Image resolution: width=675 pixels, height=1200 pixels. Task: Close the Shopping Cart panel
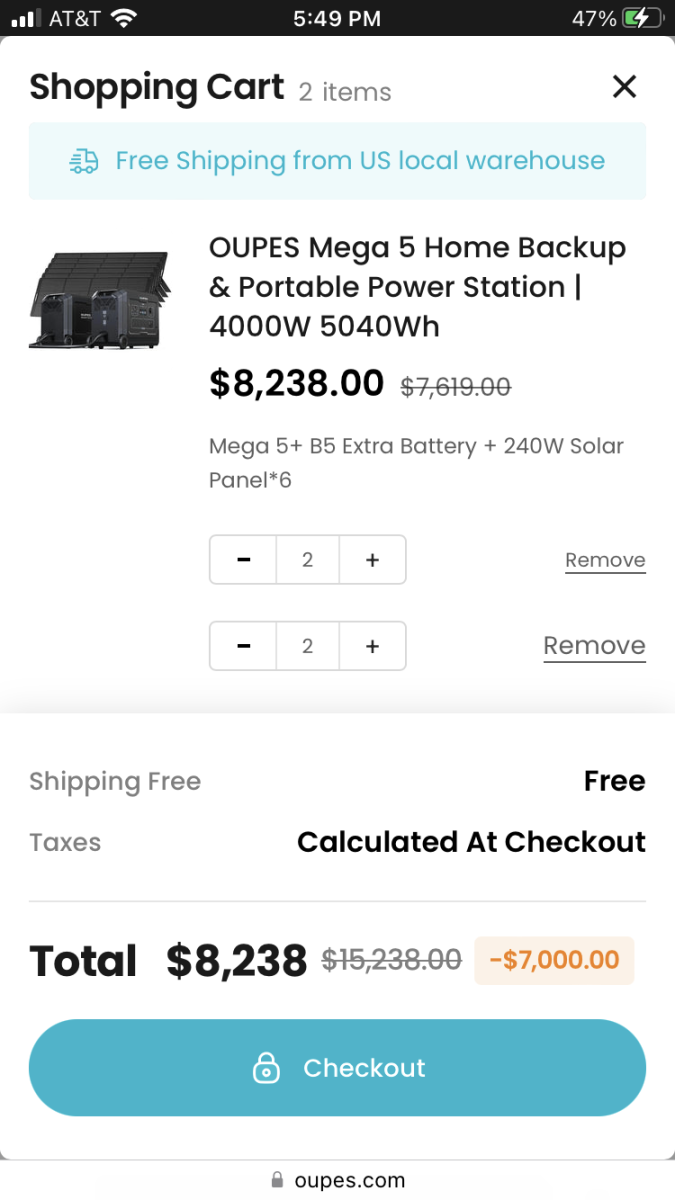pyautogui.click(x=624, y=87)
